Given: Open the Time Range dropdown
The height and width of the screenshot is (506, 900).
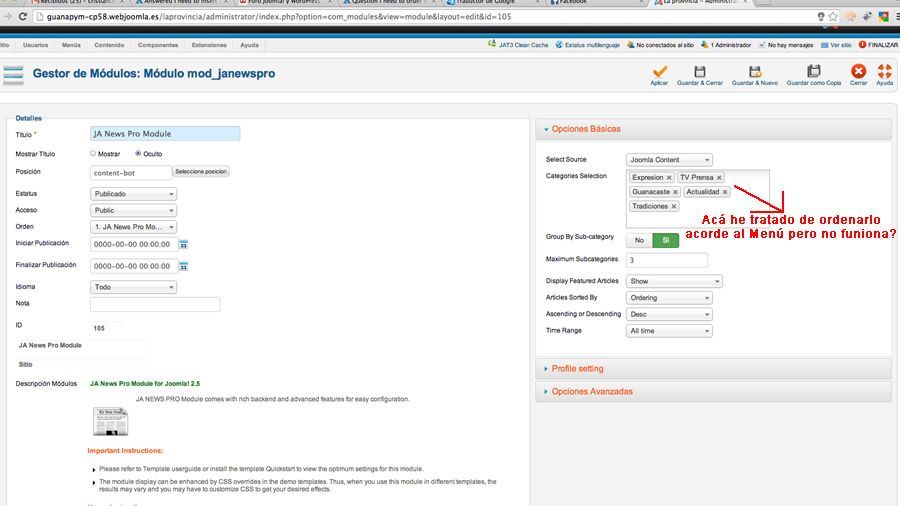Looking at the screenshot, I should point(669,331).
